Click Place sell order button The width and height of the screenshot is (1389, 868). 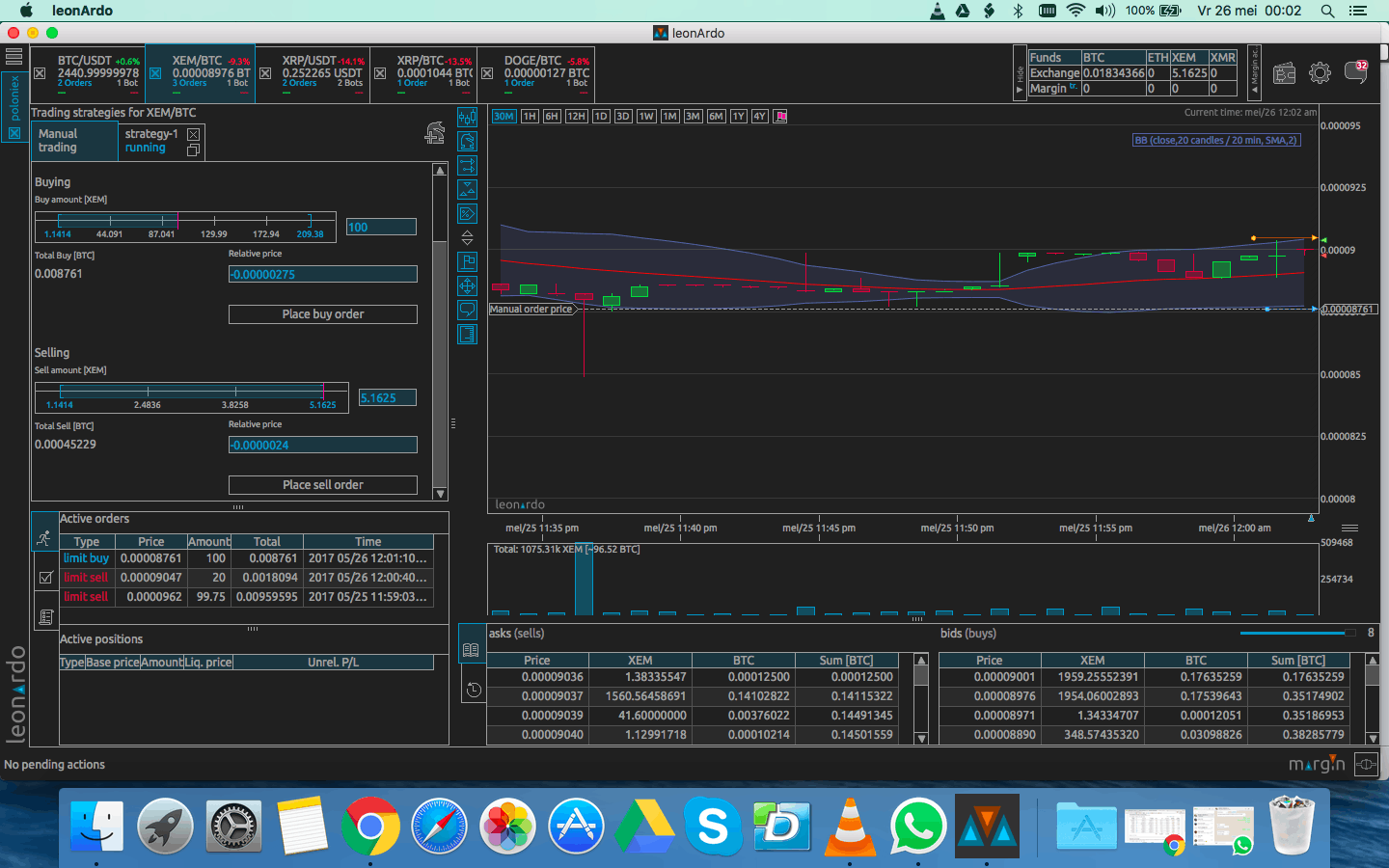pyautogui.click(x=323, y=485)
